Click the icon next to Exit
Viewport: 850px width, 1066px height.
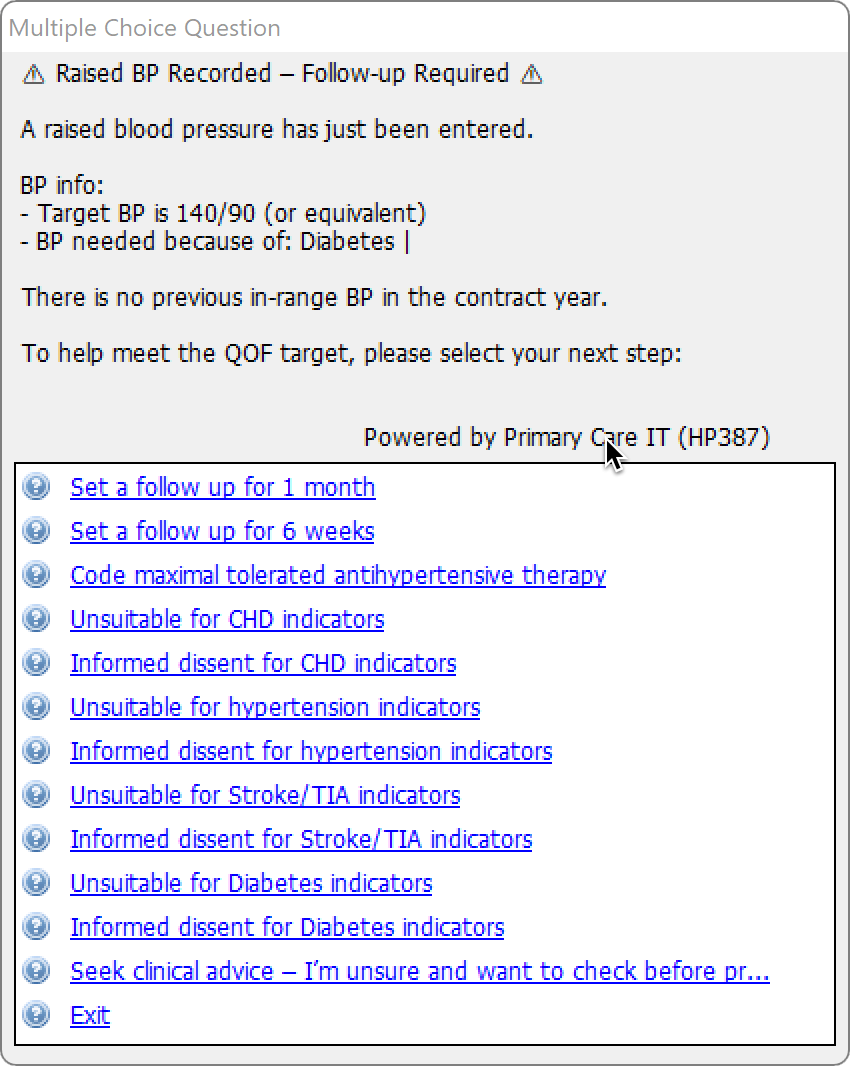coord(36,1016)
